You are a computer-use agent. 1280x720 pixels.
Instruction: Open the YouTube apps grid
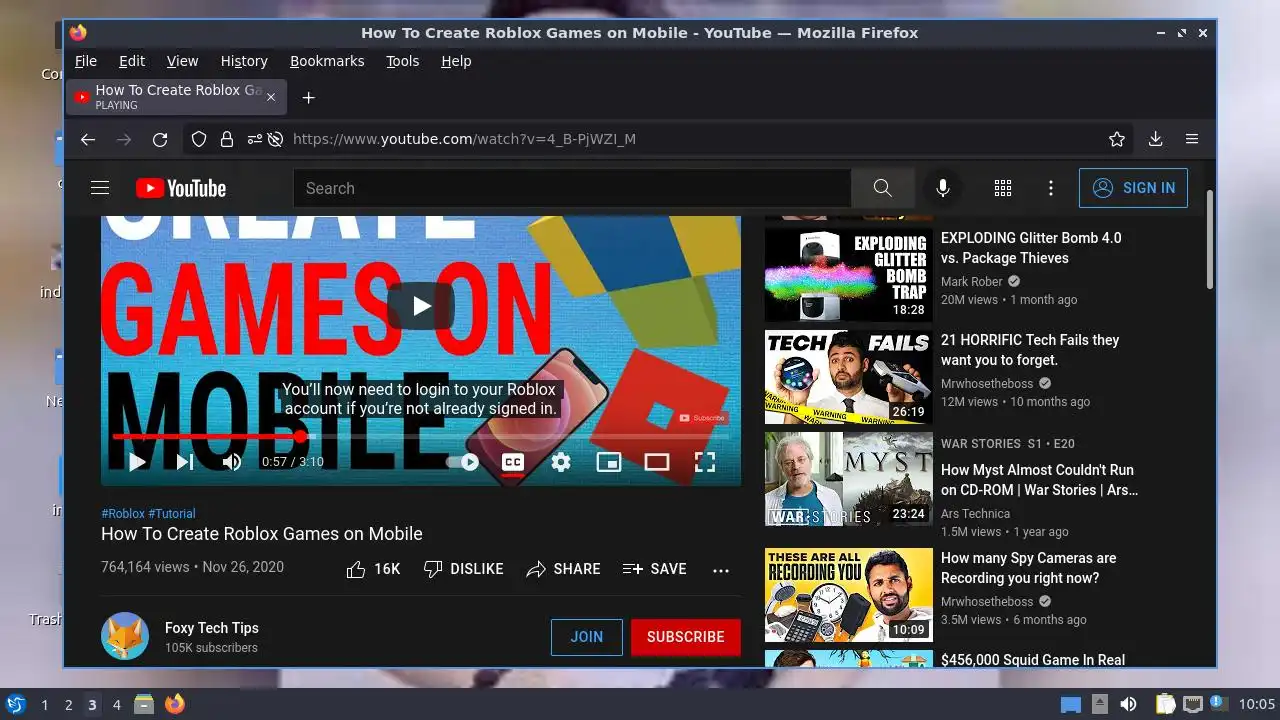[1003, 188]
